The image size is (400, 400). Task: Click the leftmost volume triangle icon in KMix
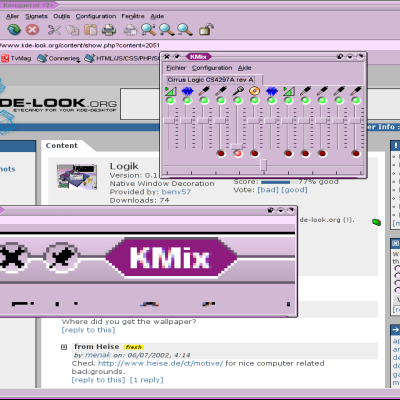coord(170,91)
